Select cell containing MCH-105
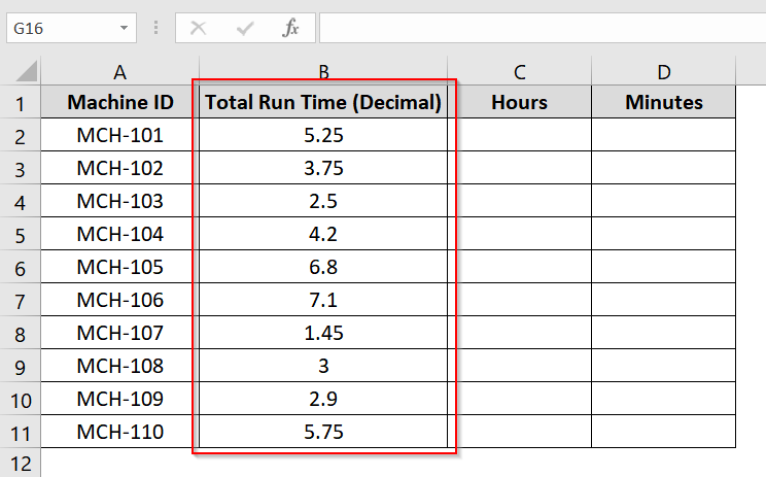The width and height of the screenshot is (766, 477). coord(120,267)
